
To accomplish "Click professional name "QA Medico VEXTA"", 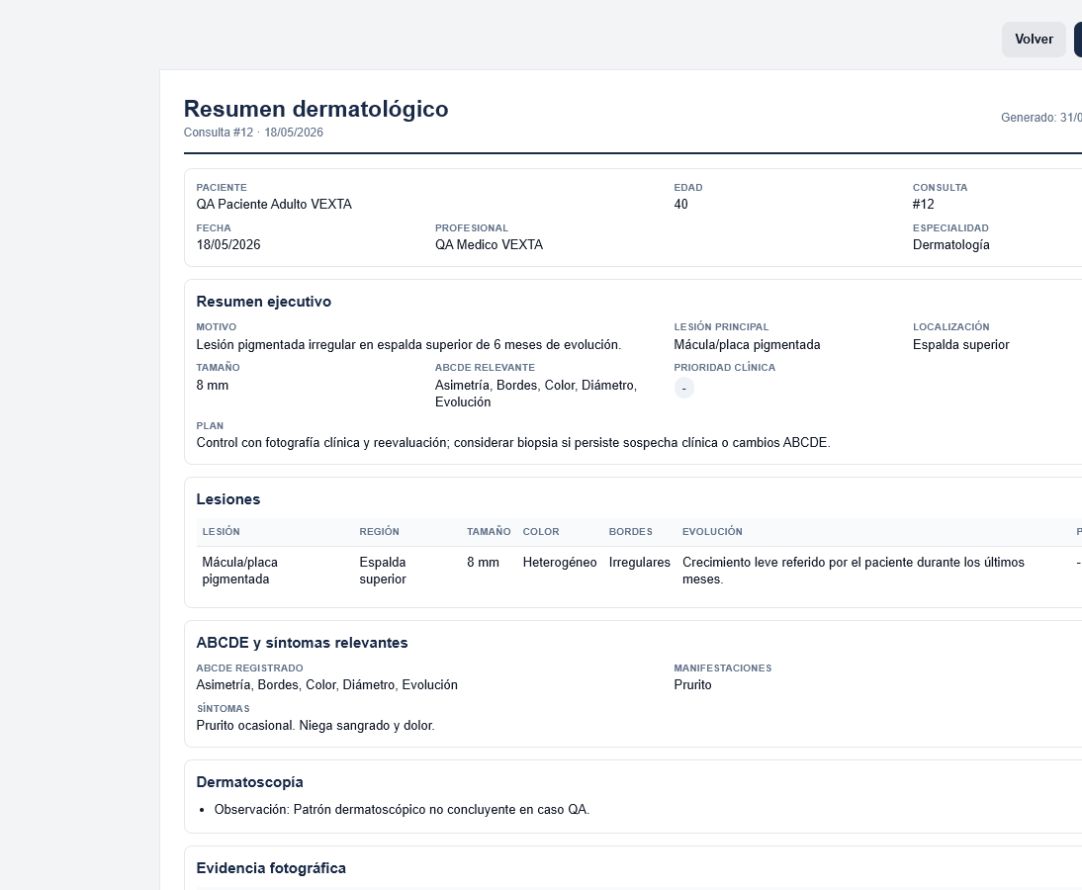I will tap(489, 245).
